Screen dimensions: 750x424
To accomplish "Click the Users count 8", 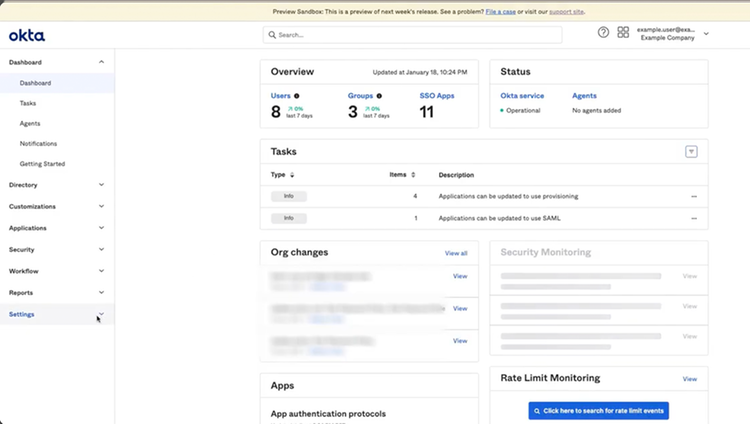I will pyautogui.click(x=276, y=112).
